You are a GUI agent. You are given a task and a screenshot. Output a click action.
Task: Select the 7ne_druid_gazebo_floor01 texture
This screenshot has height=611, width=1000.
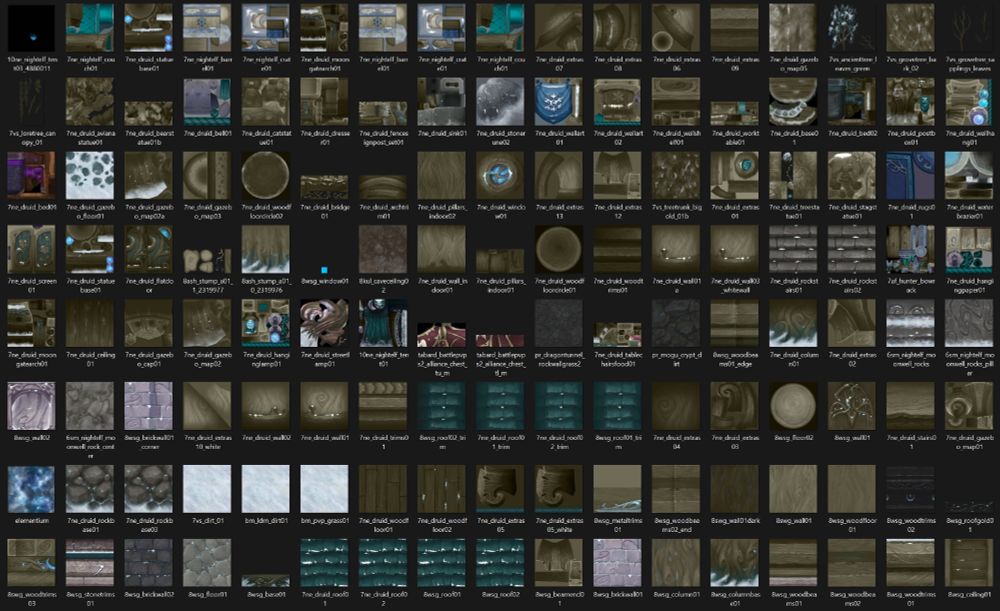(x=90, y=176)
